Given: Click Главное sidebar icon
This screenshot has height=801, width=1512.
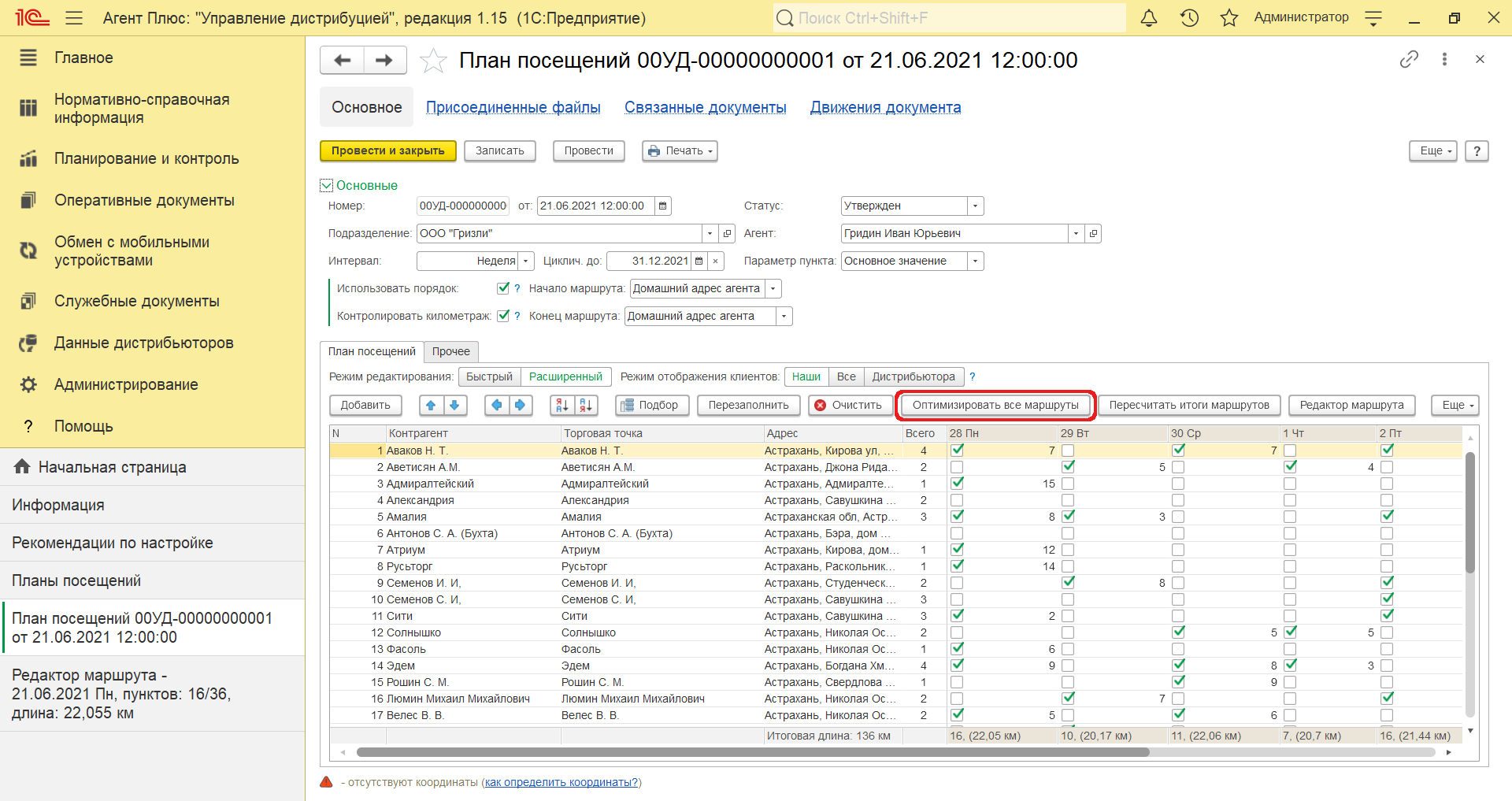Looking at the screenshot, I should 28,57.
